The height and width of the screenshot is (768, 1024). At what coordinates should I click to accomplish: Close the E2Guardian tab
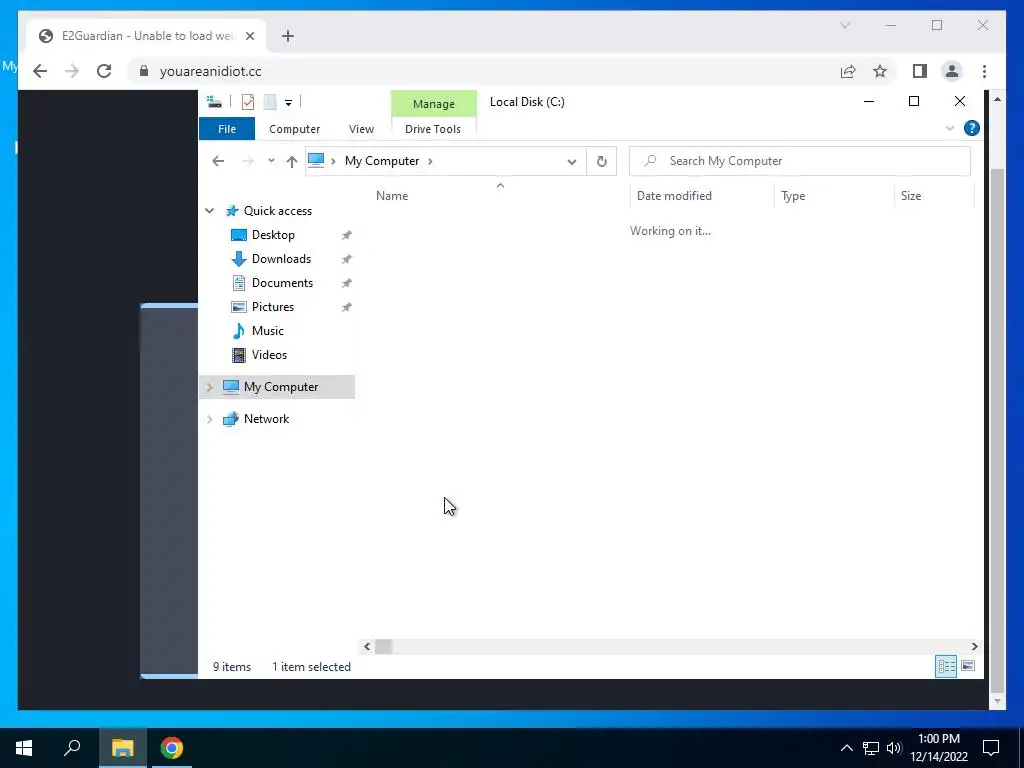[249, 36]
